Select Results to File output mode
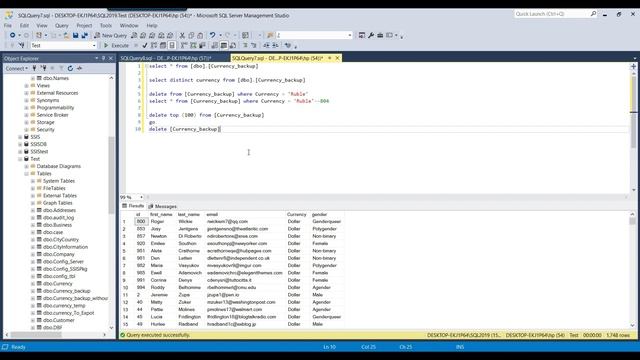 point(233,45)
